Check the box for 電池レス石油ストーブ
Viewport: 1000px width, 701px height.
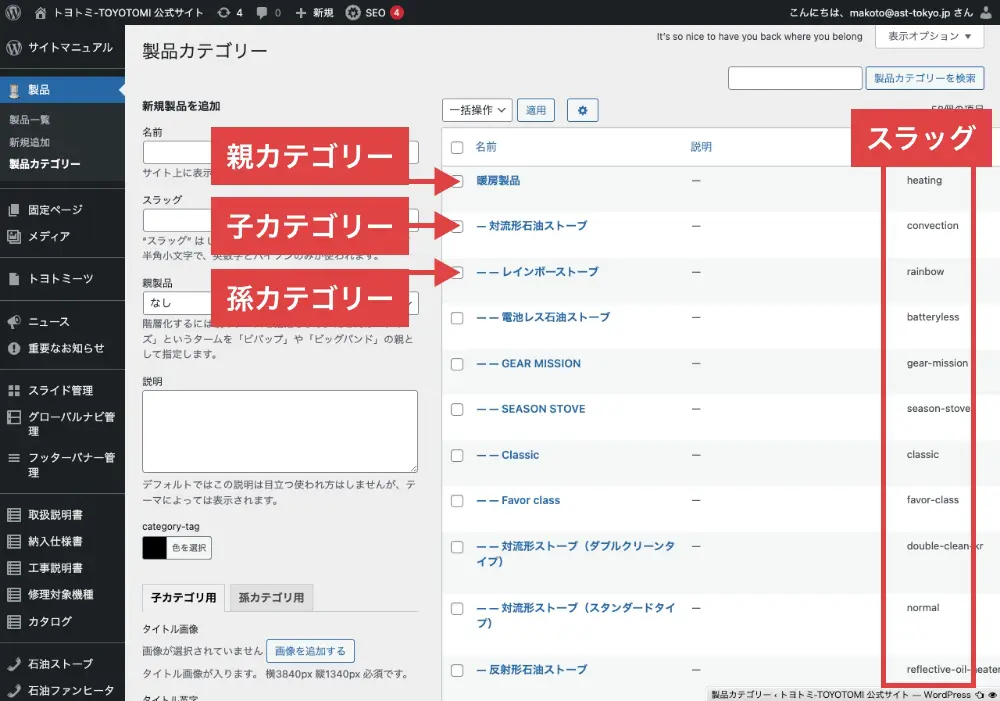(457, 318)
